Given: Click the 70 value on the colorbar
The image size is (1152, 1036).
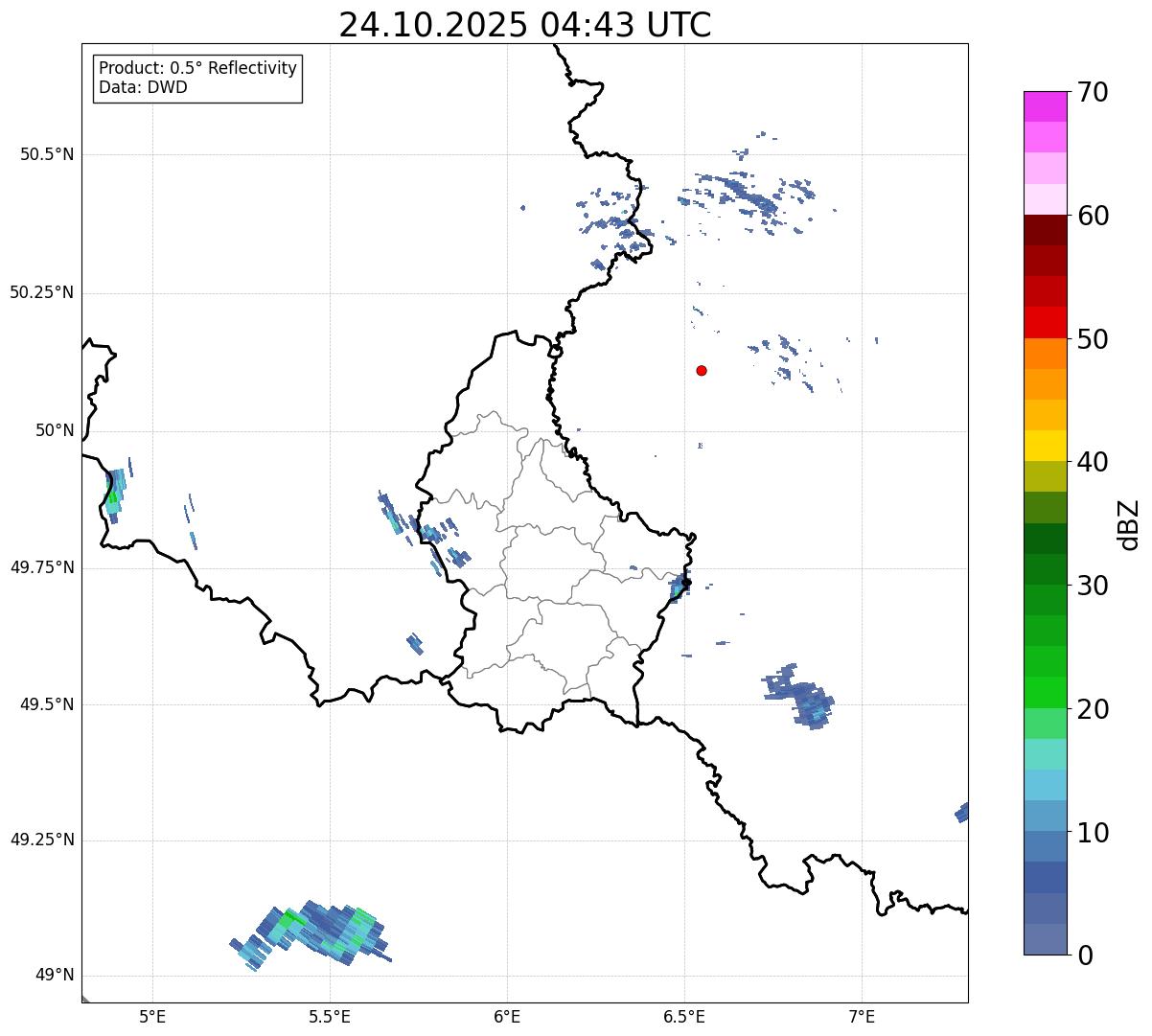Looking at the screenshot, I should click(x=1093, y=92).
